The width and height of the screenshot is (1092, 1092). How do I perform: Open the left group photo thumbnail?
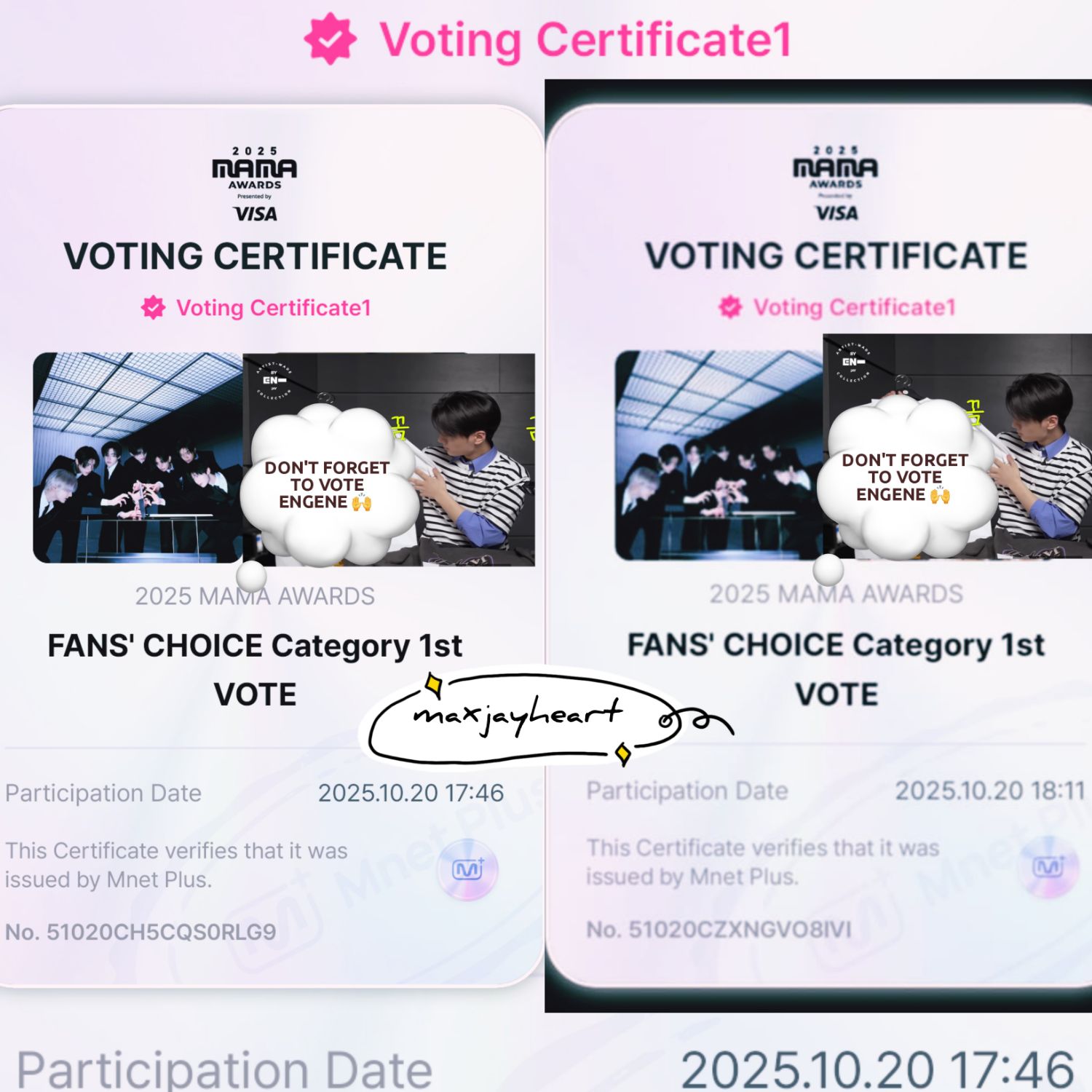pos(138,458)
